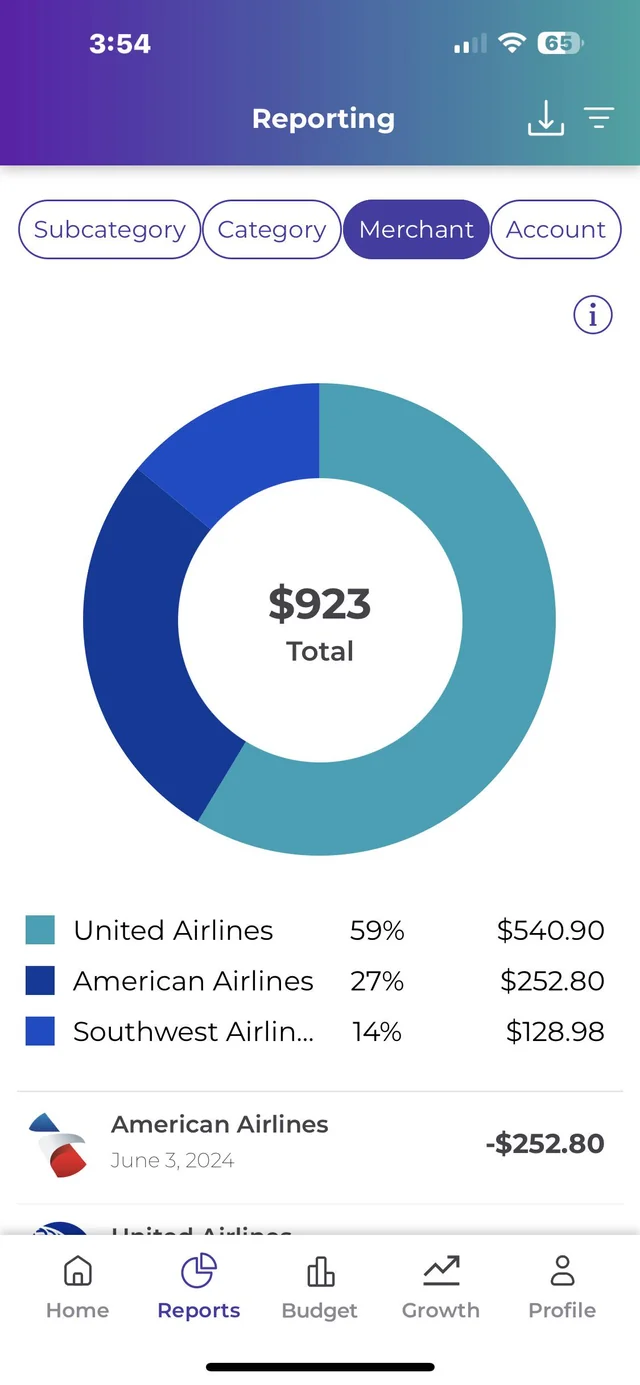The height and width of the screenshot is (1385, 640).
Task: Open the download/export report icon
Action: (x=546, y=119)
